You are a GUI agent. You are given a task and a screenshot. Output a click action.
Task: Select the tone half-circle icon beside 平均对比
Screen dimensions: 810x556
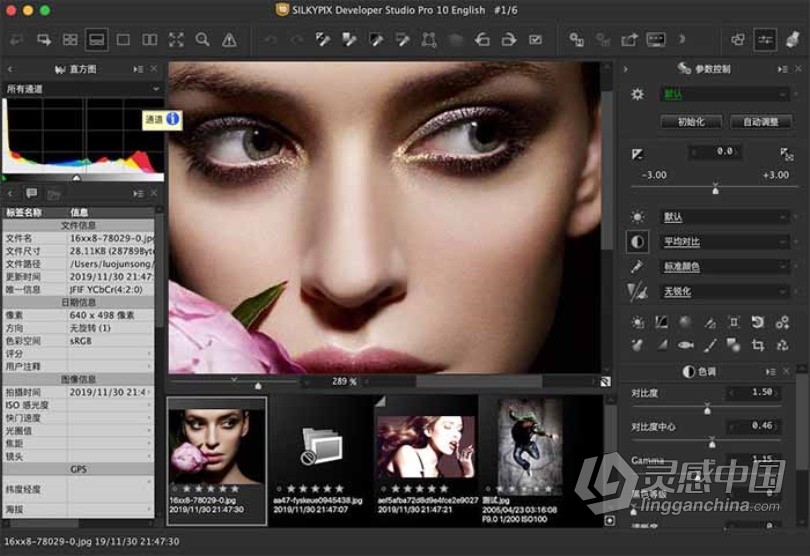(x=637, y=242)
